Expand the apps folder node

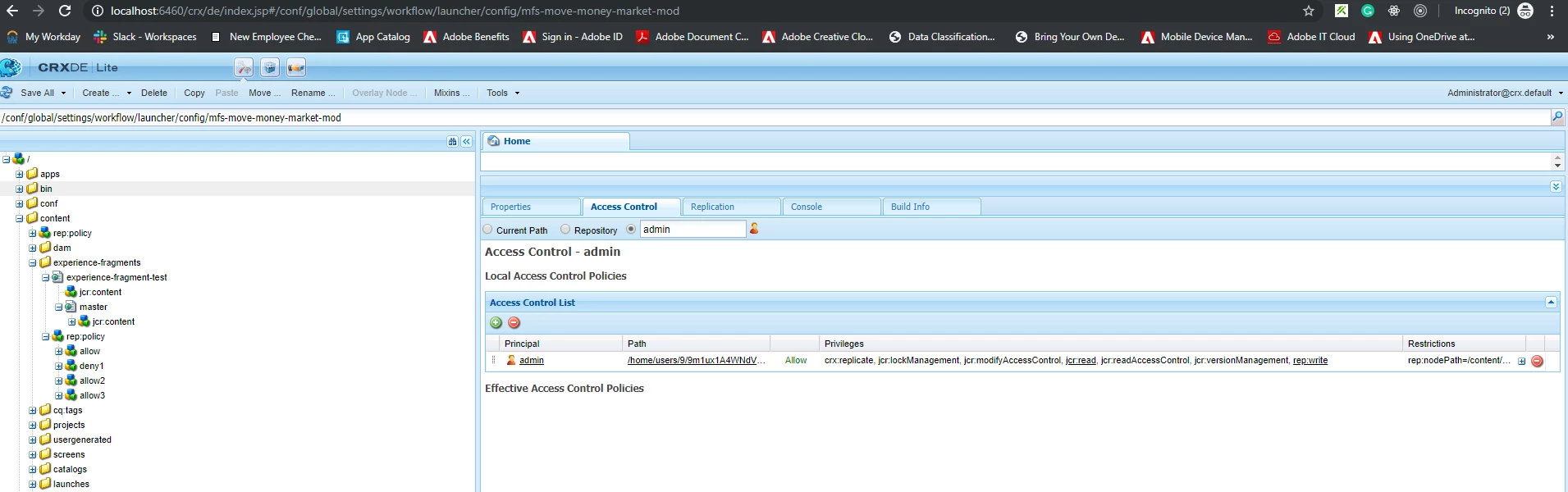pyautogui.click(x=20, y=174)
